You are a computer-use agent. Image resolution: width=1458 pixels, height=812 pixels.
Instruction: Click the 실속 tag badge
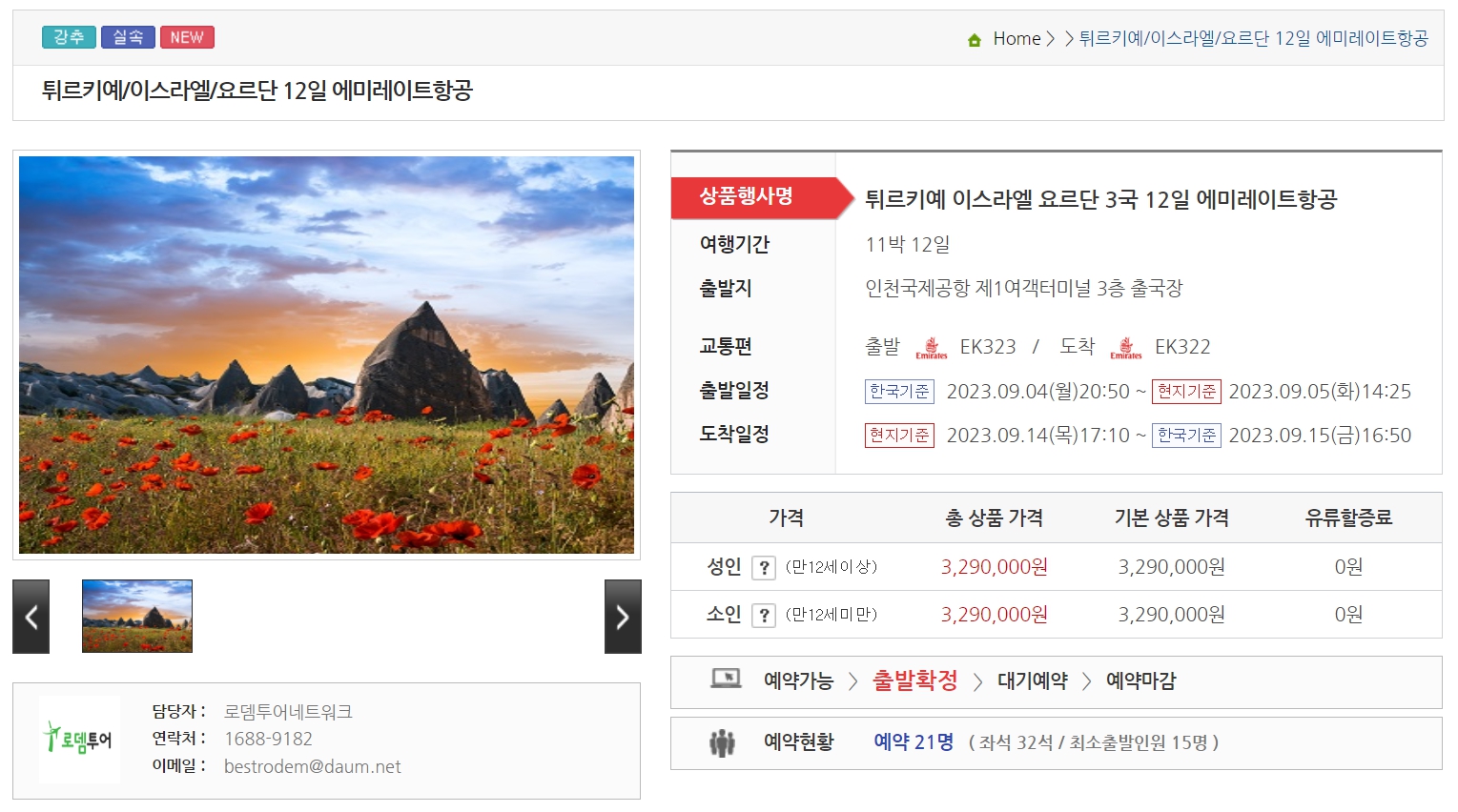pyautogui.click(x=128, y=37)
